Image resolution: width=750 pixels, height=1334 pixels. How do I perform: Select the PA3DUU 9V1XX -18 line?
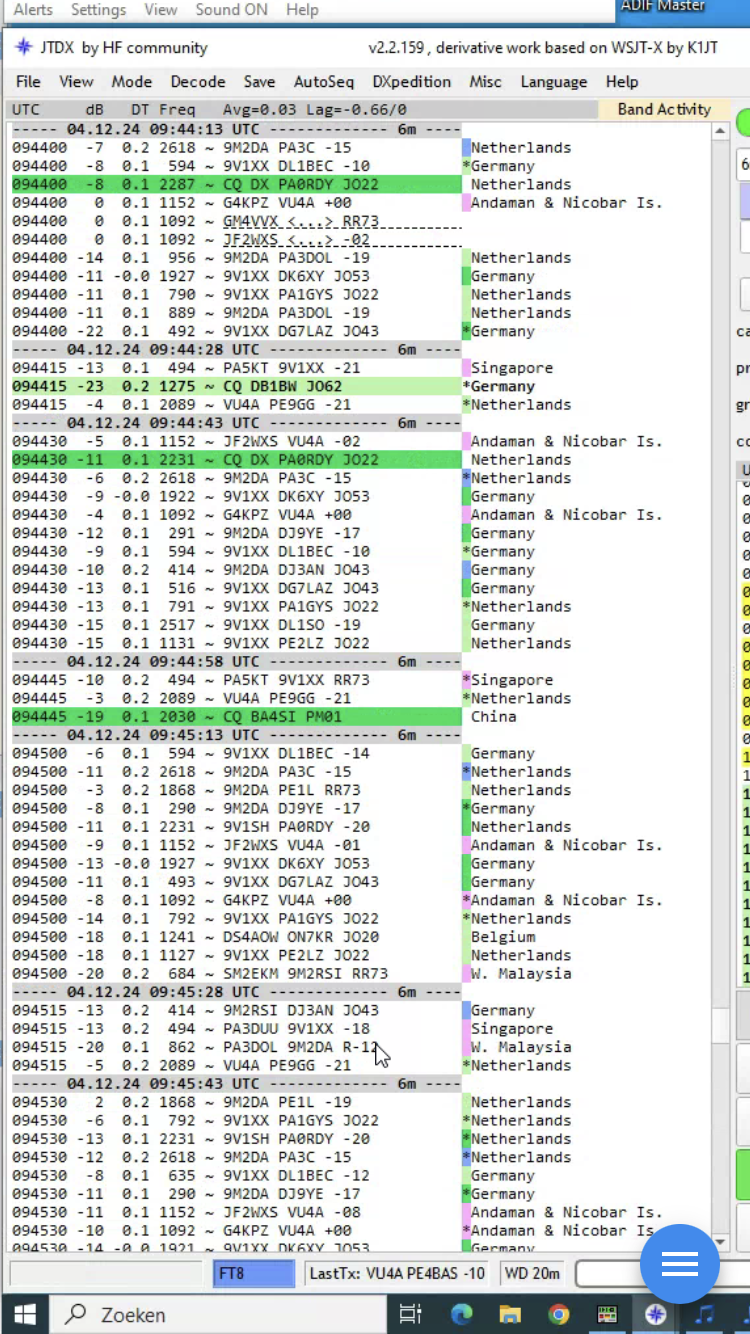(x=236, y=1029)
